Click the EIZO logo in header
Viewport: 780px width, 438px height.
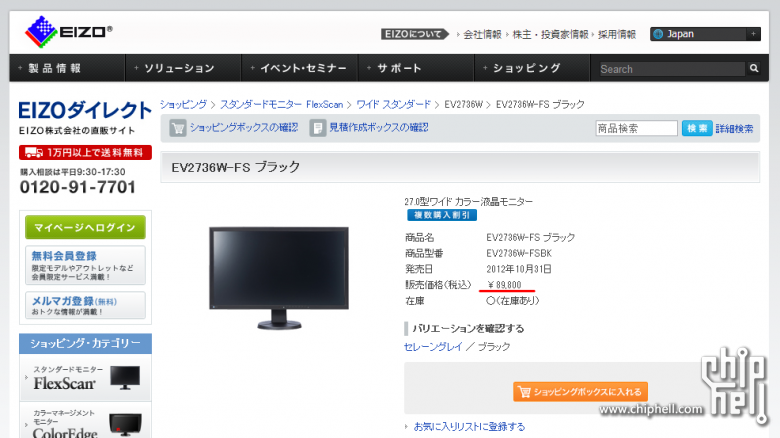coord(69,32)
